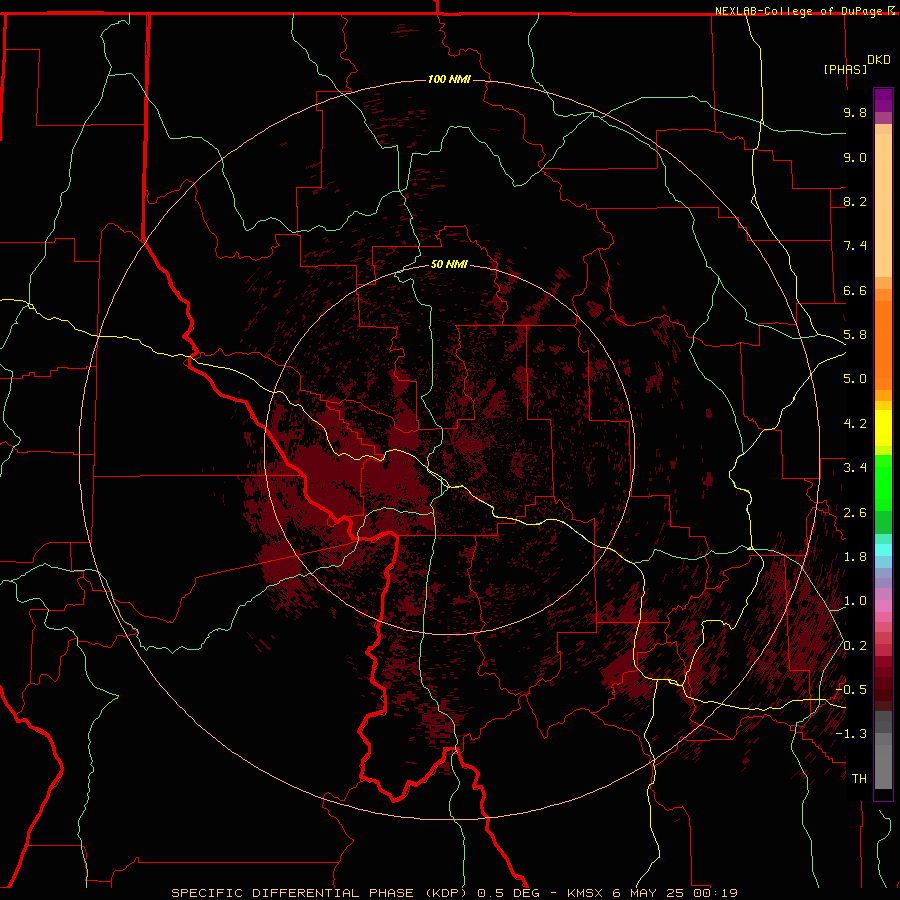The height and width of the screenshot is (900, 900).
Task: Click the 5.0 value on the color scale
Action: [x=855, y=379]
